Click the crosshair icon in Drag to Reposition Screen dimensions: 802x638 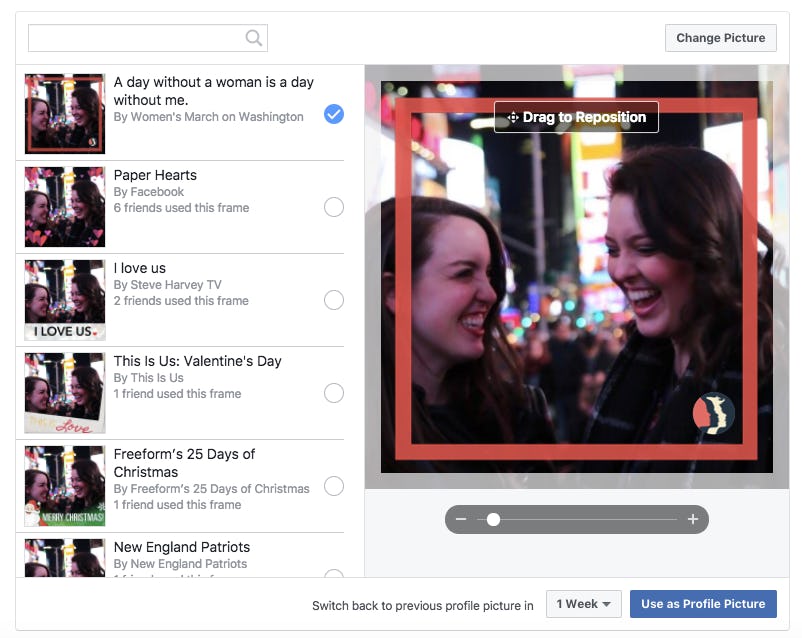pyautogui.click(x=512, y=117)
